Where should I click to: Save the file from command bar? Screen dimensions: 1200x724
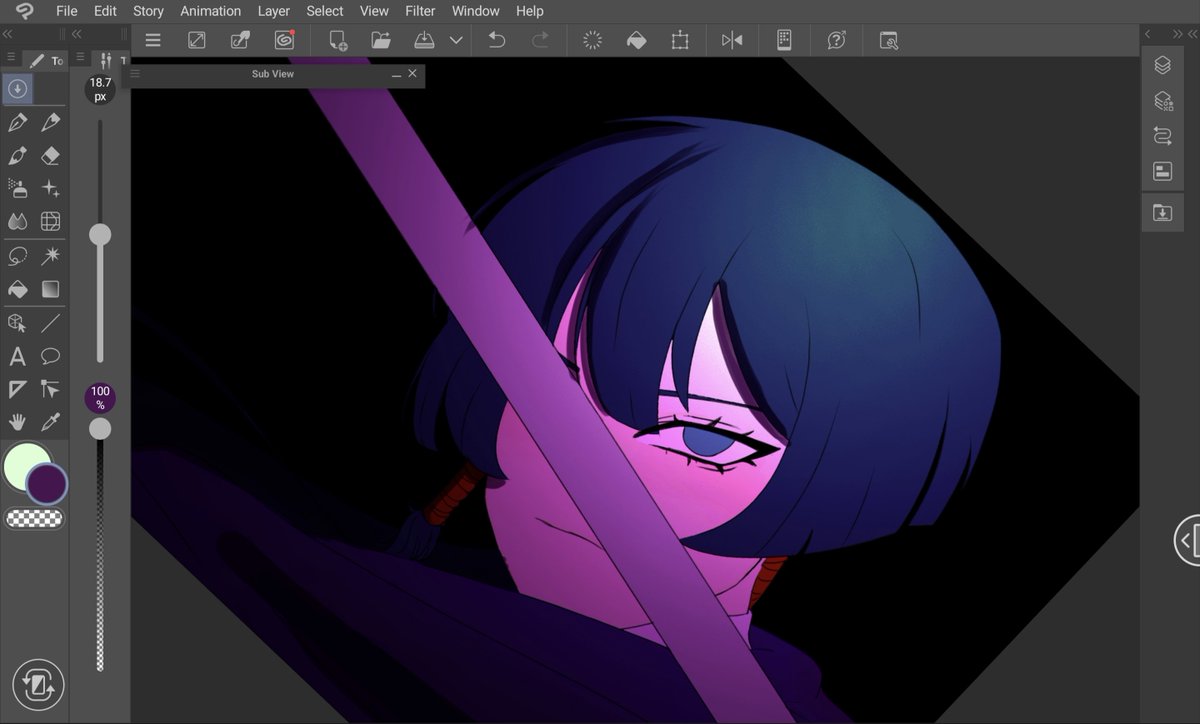tap(424, 40)
